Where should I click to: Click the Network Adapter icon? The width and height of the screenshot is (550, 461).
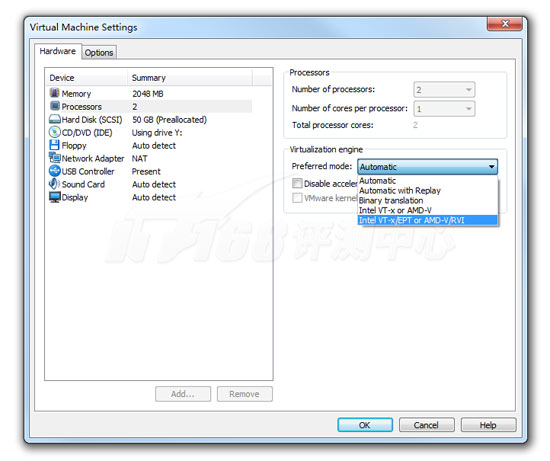click(x=55, y=158)
